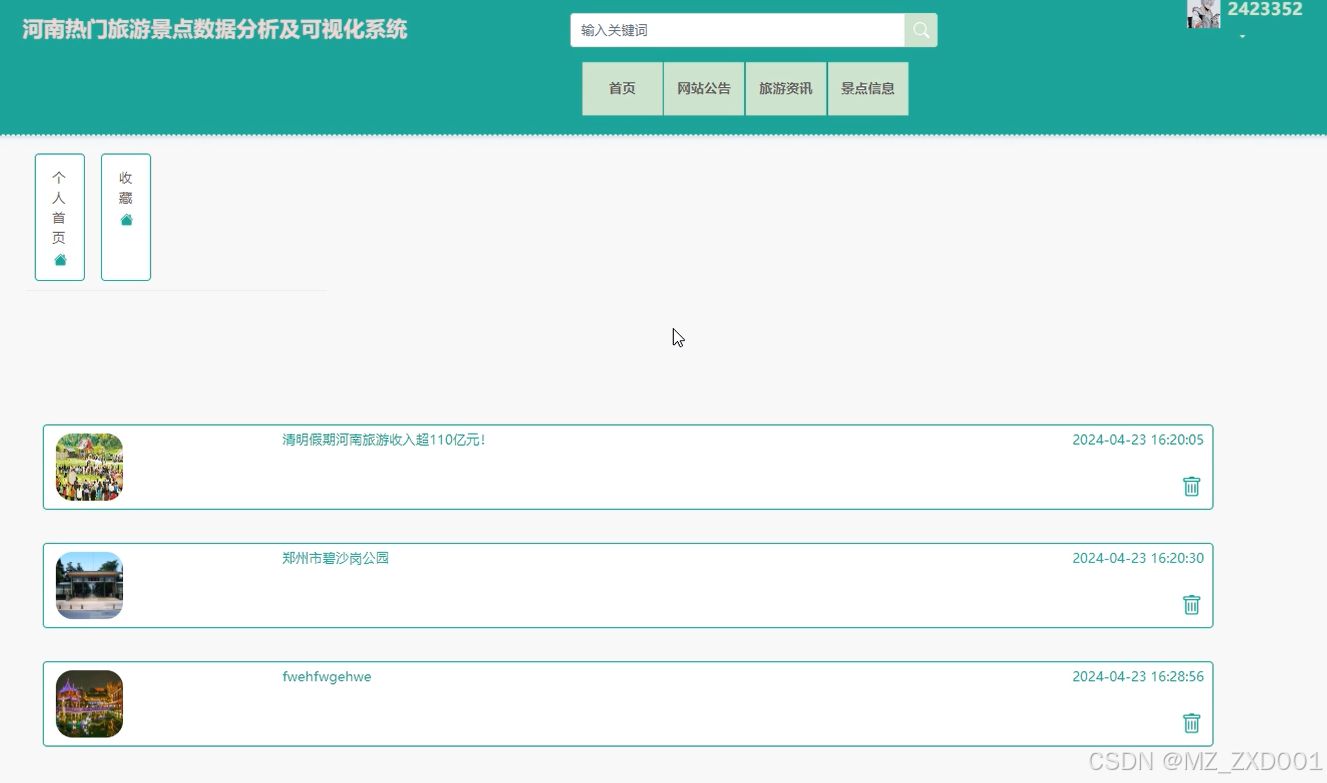Open the fwehfwgehwe favorite link
Screen dimensions: 1327x783
[327, 677]
